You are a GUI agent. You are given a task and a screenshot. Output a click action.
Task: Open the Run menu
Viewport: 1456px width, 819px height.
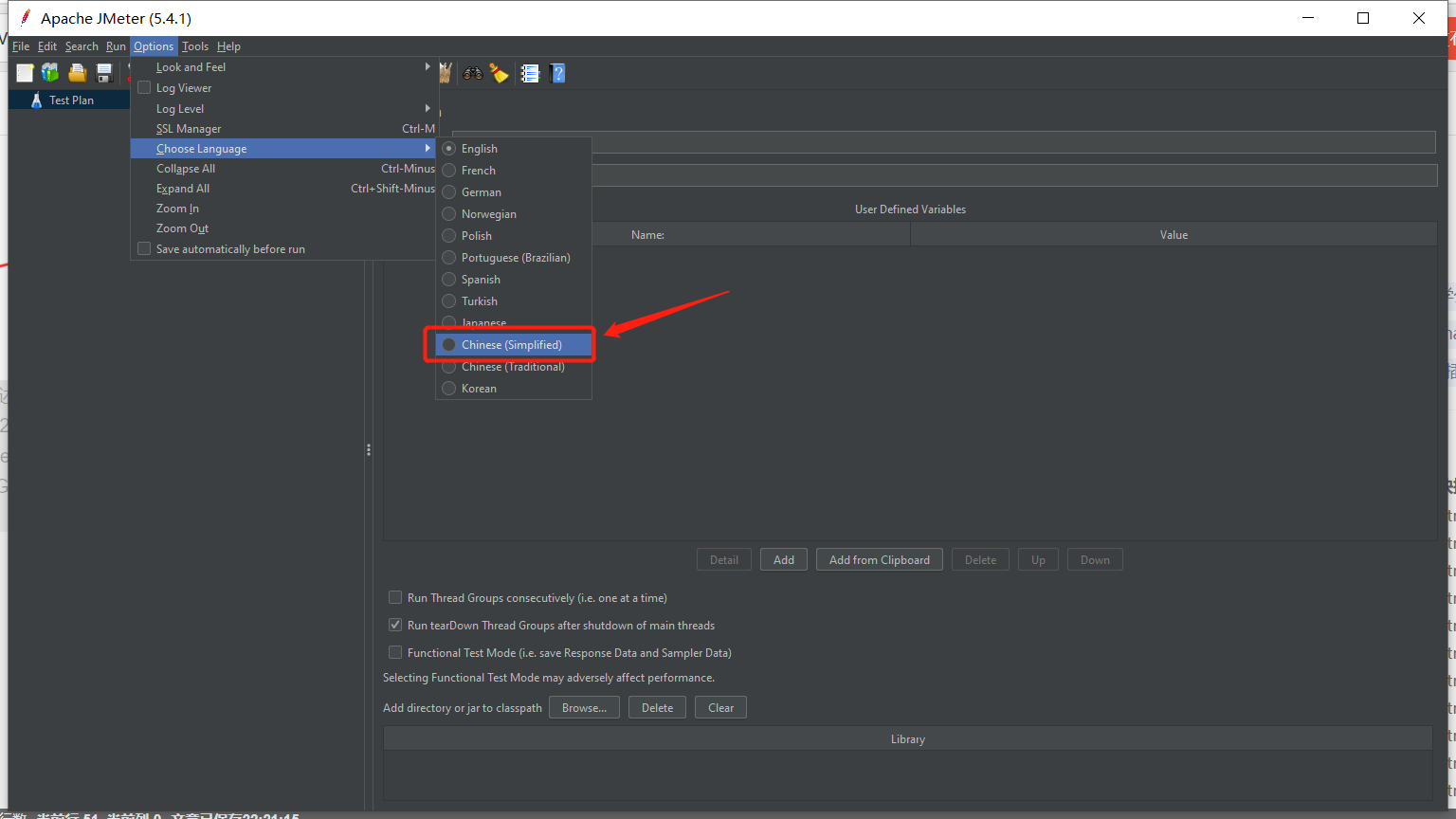tap(116, 45)
